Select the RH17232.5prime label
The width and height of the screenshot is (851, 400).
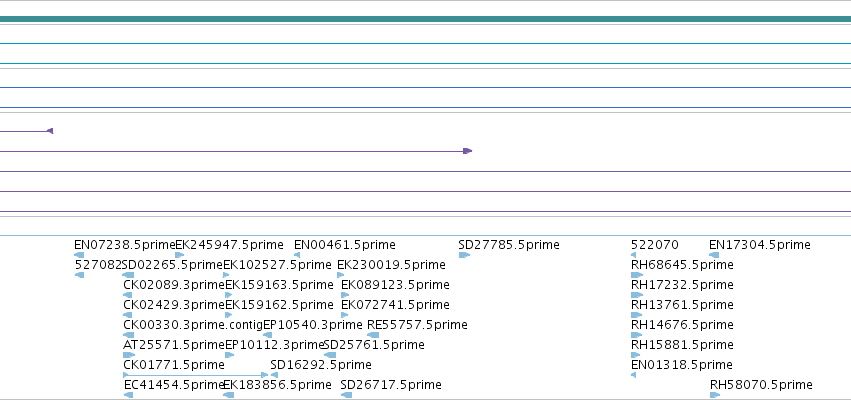[682, 285]
